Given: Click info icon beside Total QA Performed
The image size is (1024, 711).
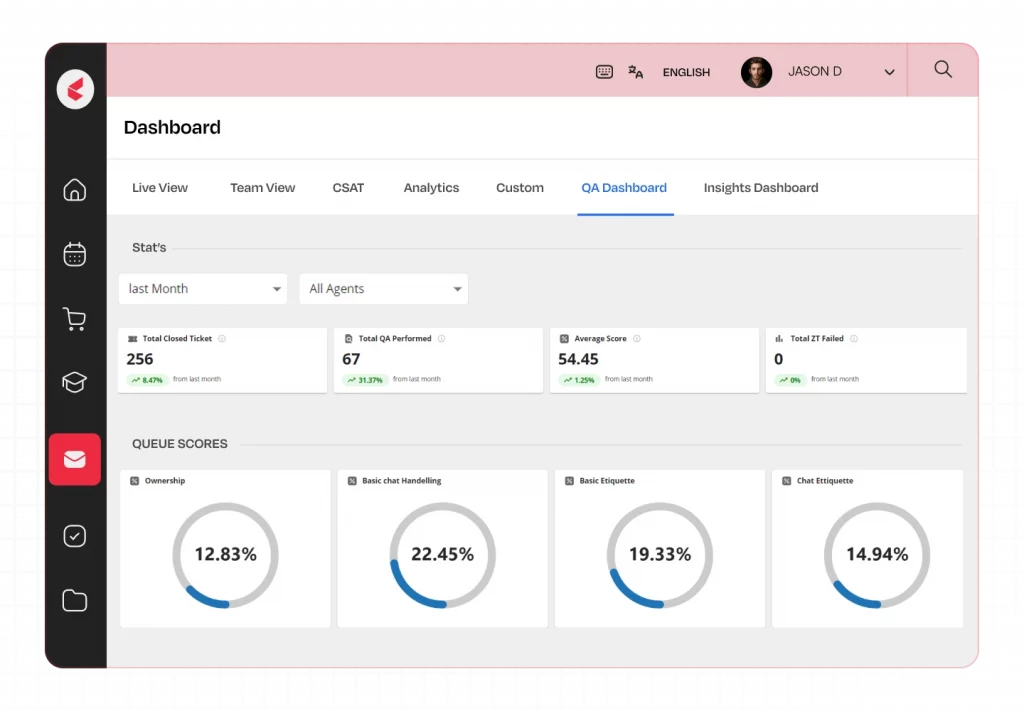Looking at the screenshot, I should coord(441,339).
